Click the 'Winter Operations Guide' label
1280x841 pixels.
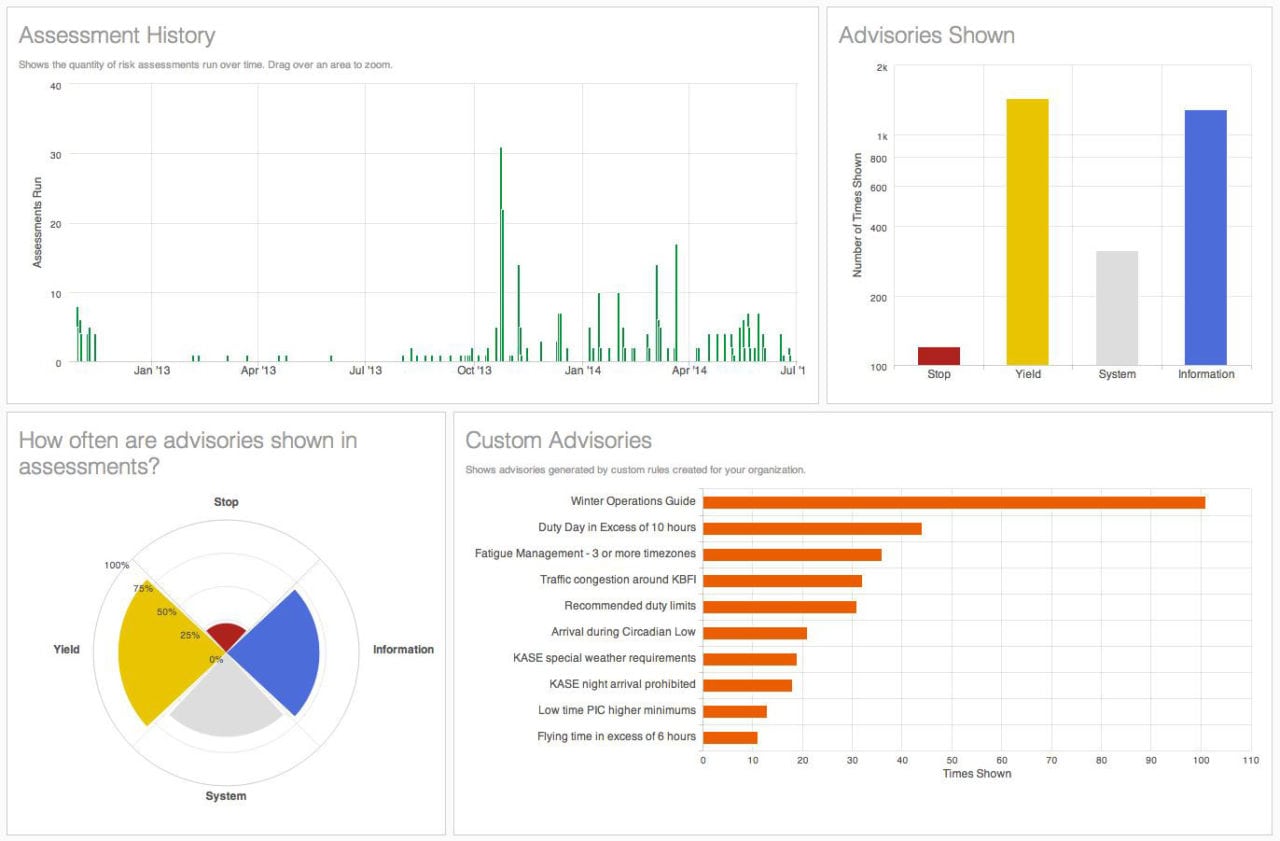pos(633,501)
